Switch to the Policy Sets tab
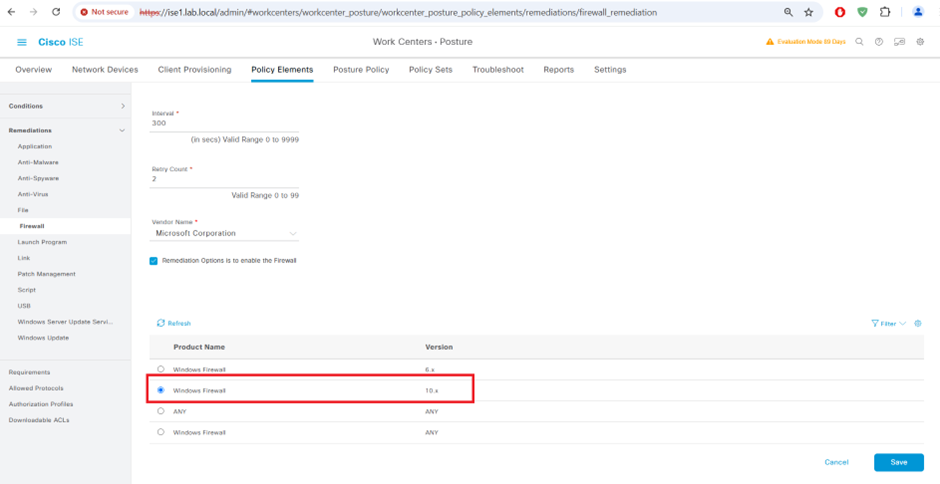940x484 pixels. [430, 70]
